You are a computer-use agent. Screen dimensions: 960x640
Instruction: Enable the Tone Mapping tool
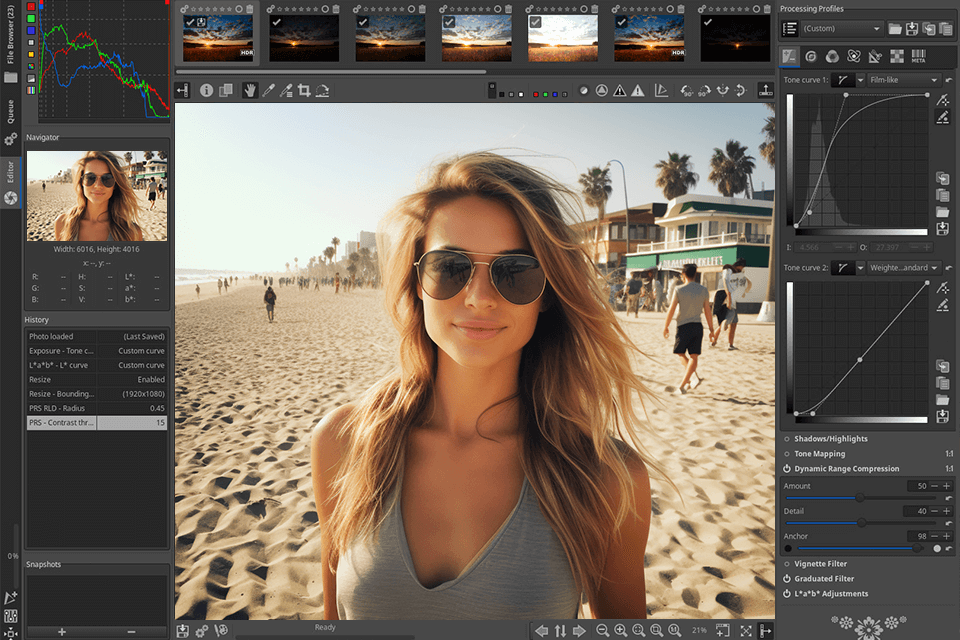[x=787, y=454]
